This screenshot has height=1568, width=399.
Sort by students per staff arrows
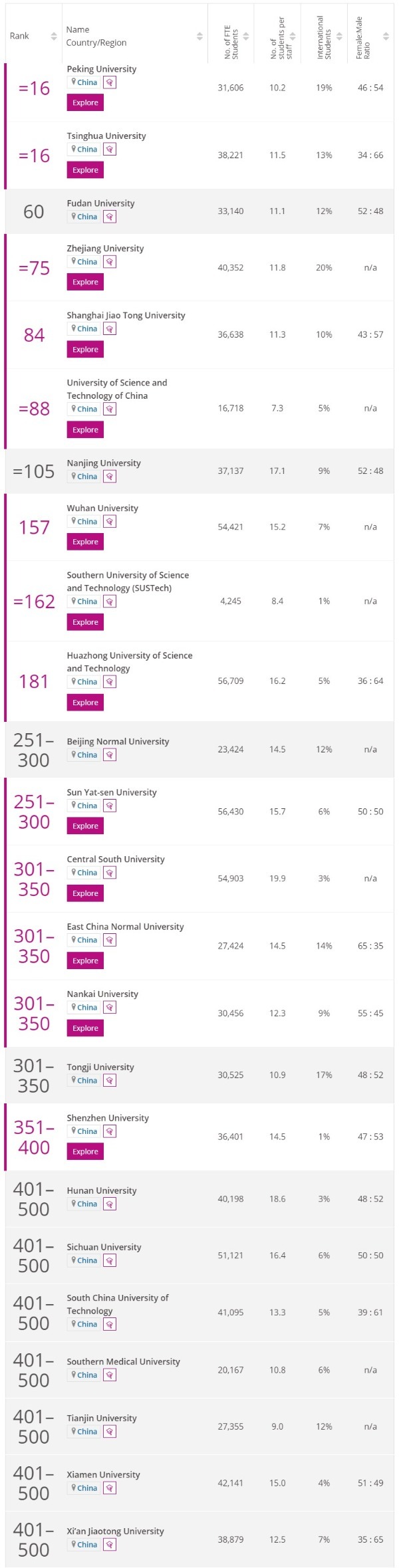tap(293, 37)
